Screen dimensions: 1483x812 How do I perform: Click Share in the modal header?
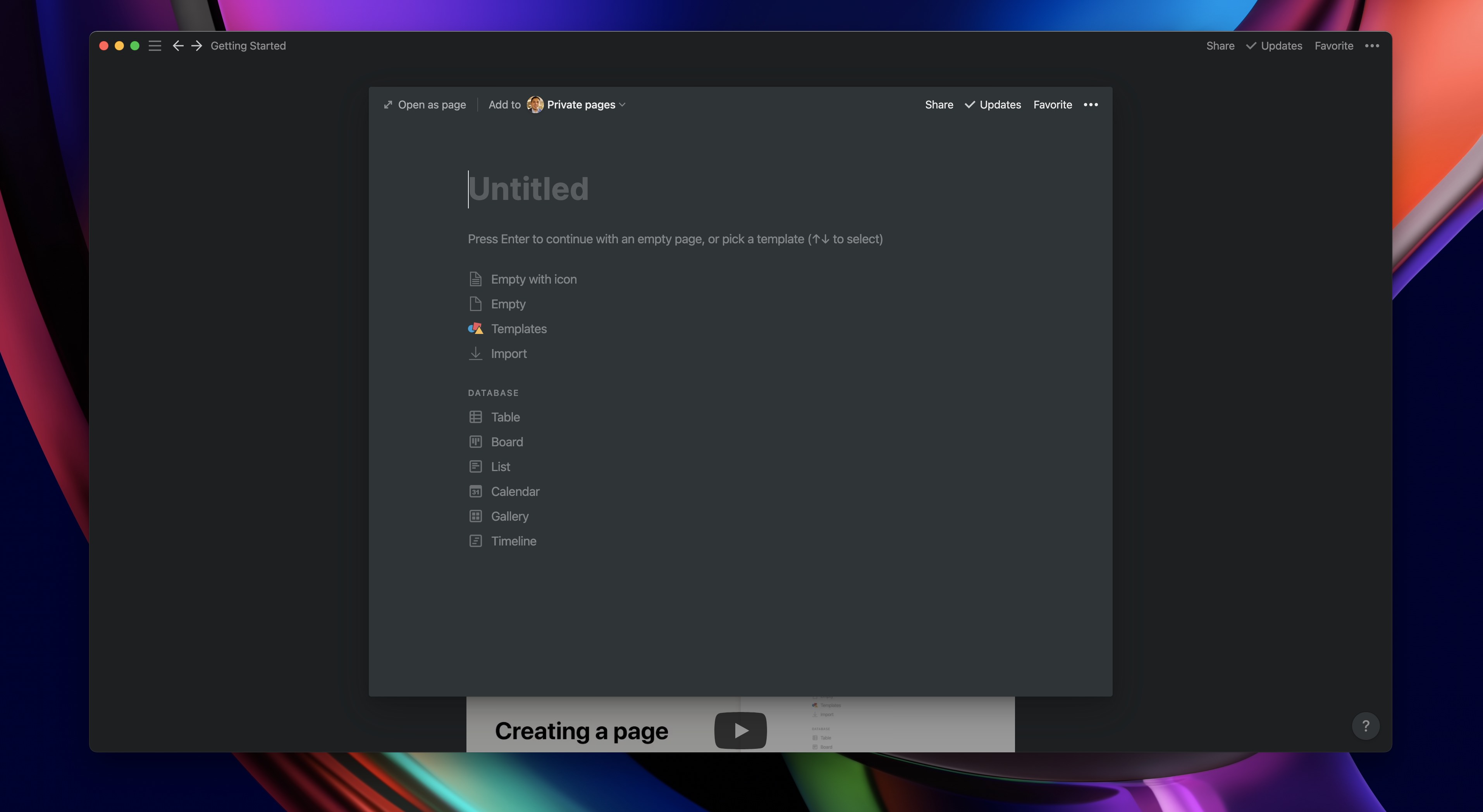939,105
